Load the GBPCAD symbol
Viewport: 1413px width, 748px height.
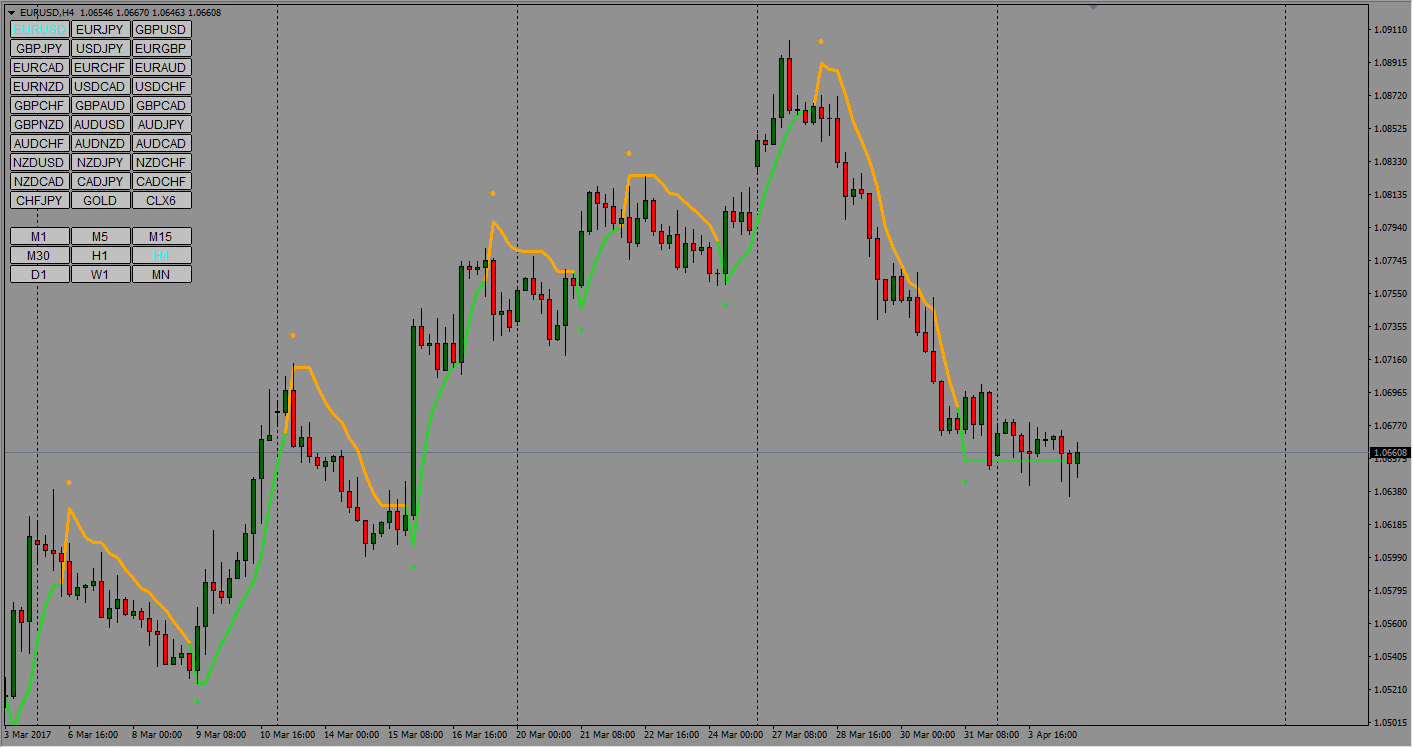click(x=161, y=105)
